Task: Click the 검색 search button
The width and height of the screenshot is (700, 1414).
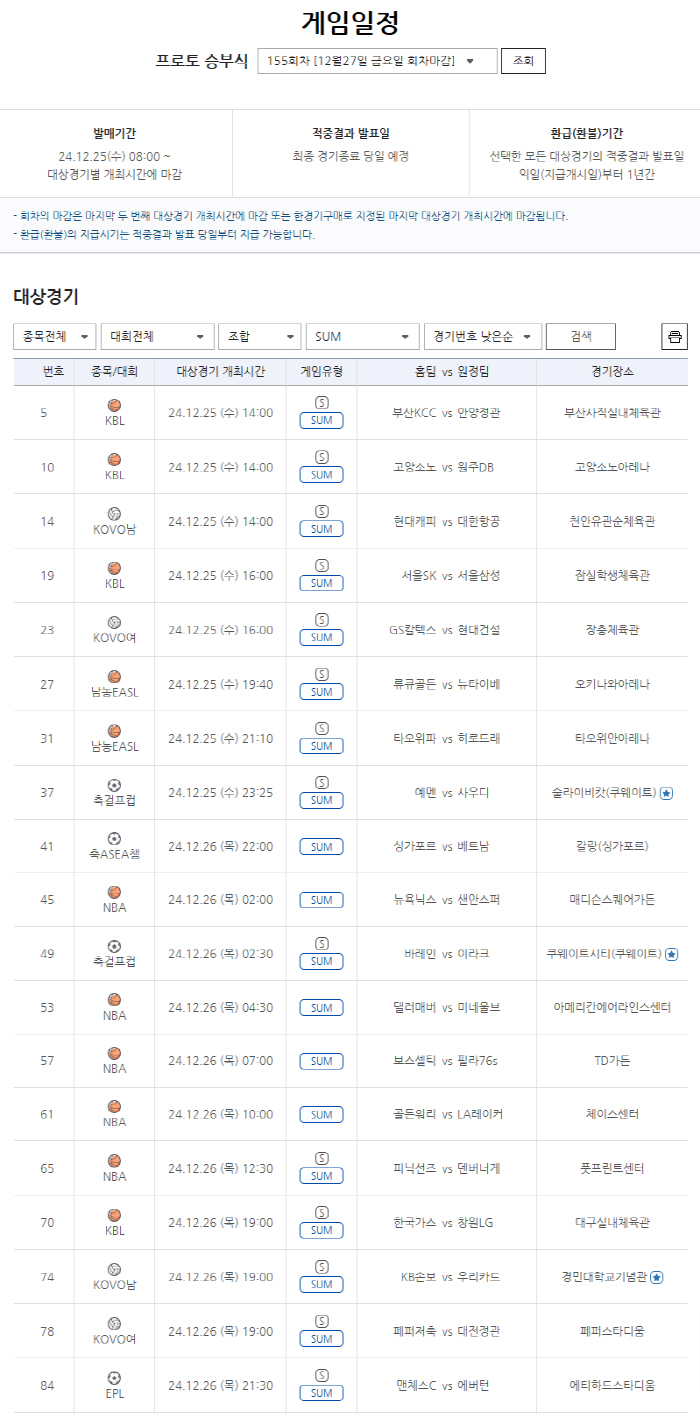Action: (x=580, y=337)
